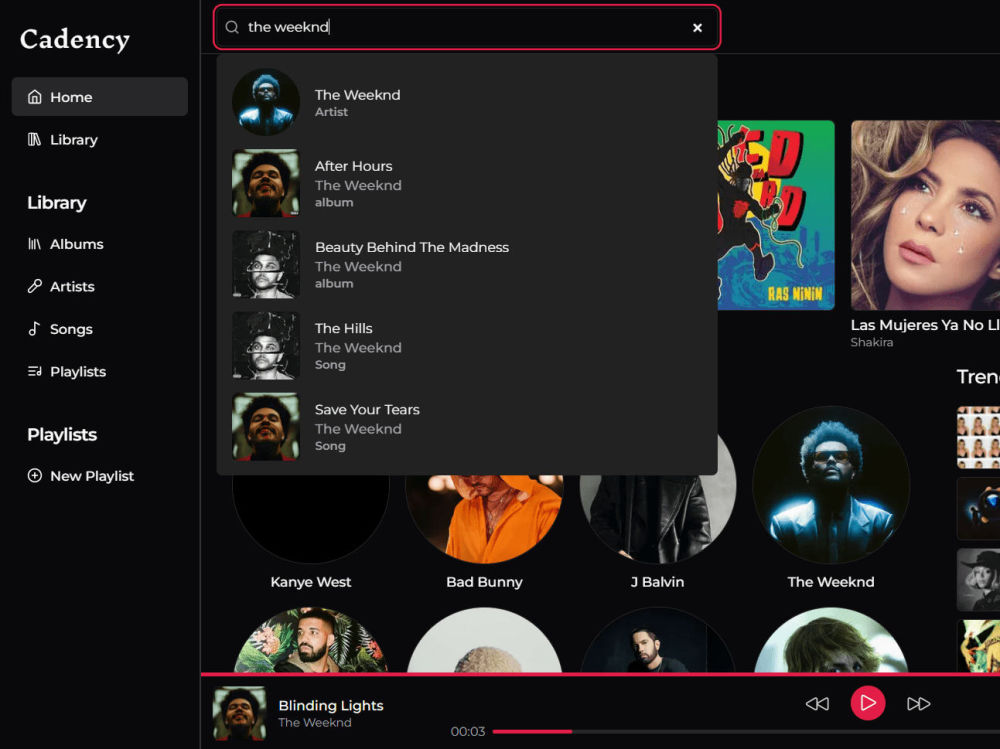The height and width of the screenshot is (749, 1000).
Task: Open the Eminem artist image
Action: pyautogui.click(x=658, y=640)
